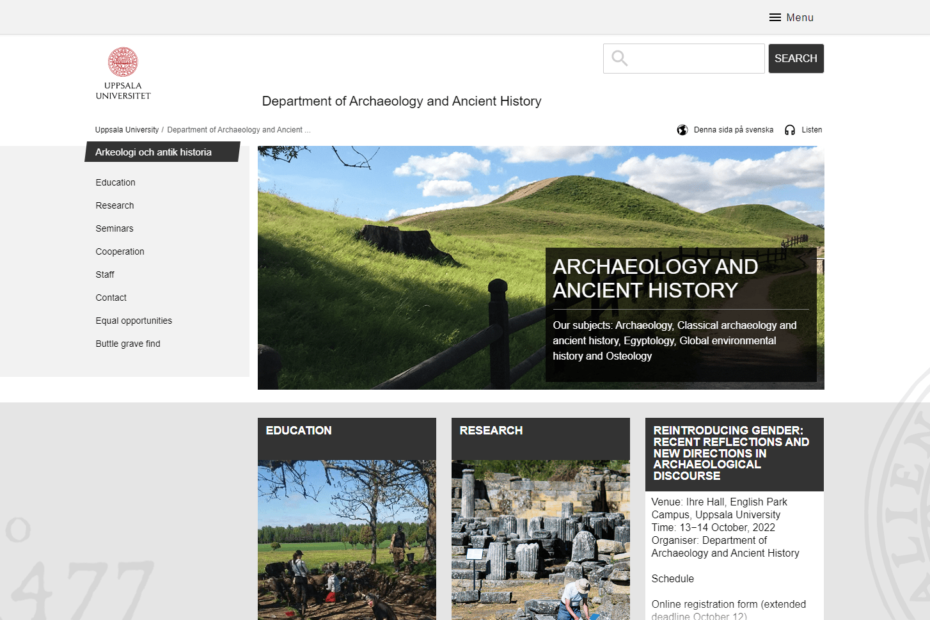Click the headphones icon beside Listen
Image resolution: width=930 pixels, height=620 pixels.
[x=789, y=129]
